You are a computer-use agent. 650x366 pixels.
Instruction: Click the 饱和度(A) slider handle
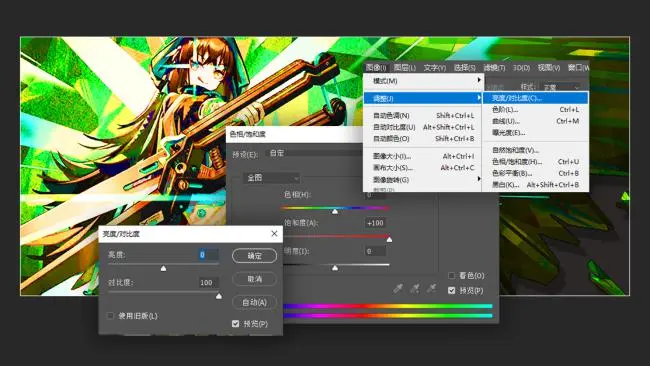tap(389, 240)
